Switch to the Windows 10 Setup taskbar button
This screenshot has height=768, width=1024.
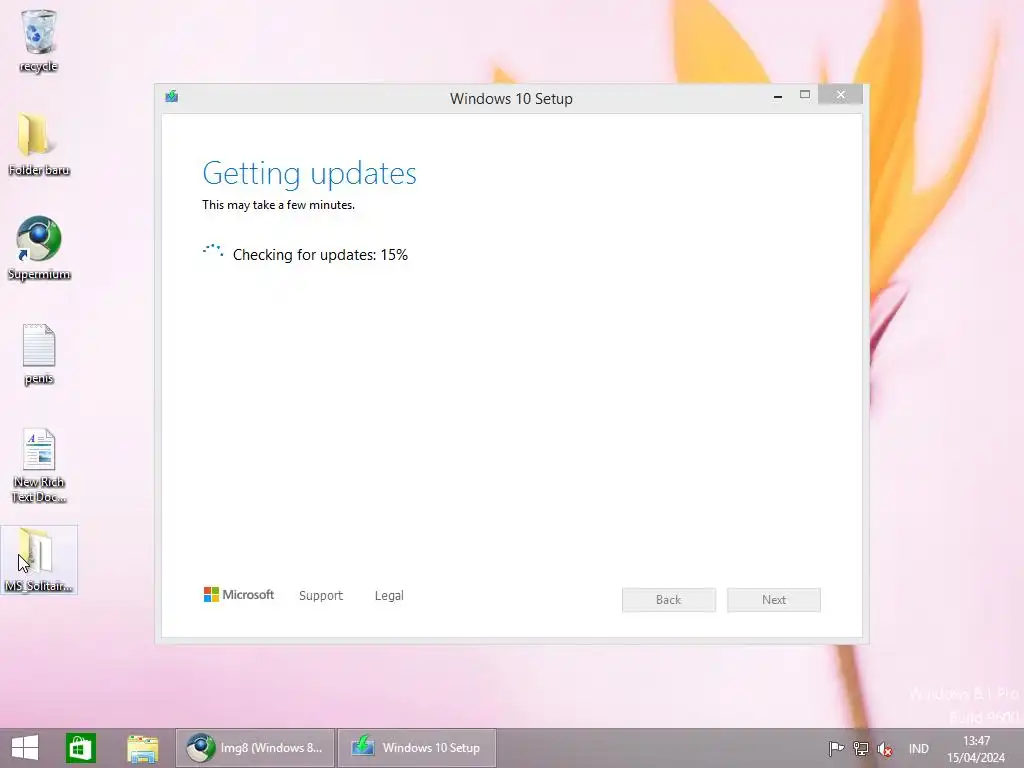click(417, 748)
